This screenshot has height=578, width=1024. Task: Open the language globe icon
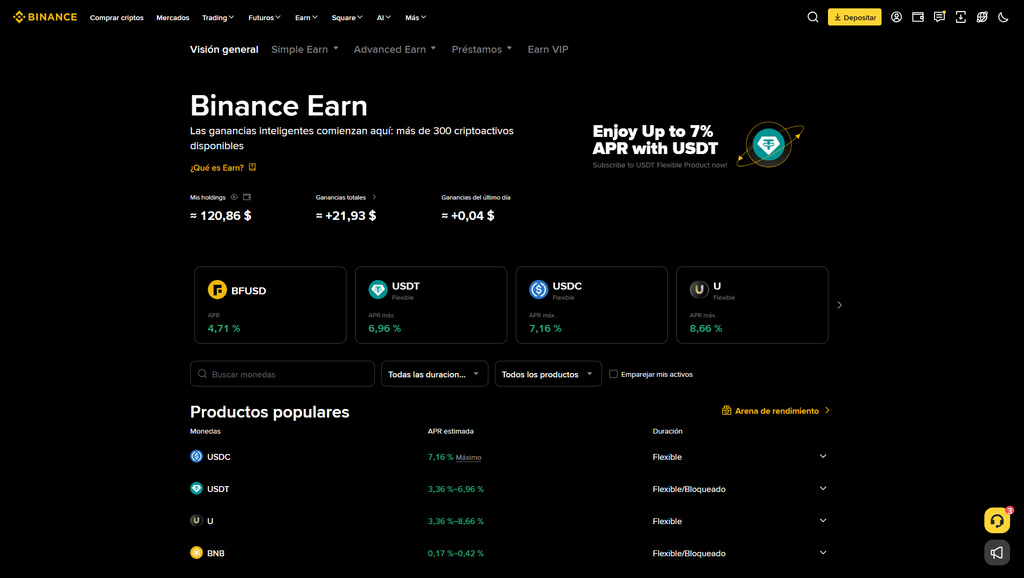(982, 17)
